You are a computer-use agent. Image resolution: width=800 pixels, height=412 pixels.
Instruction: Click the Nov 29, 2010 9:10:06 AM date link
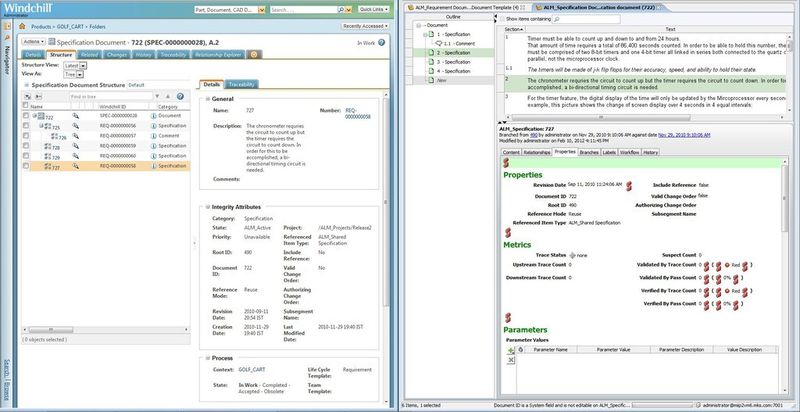pos(684,135)
